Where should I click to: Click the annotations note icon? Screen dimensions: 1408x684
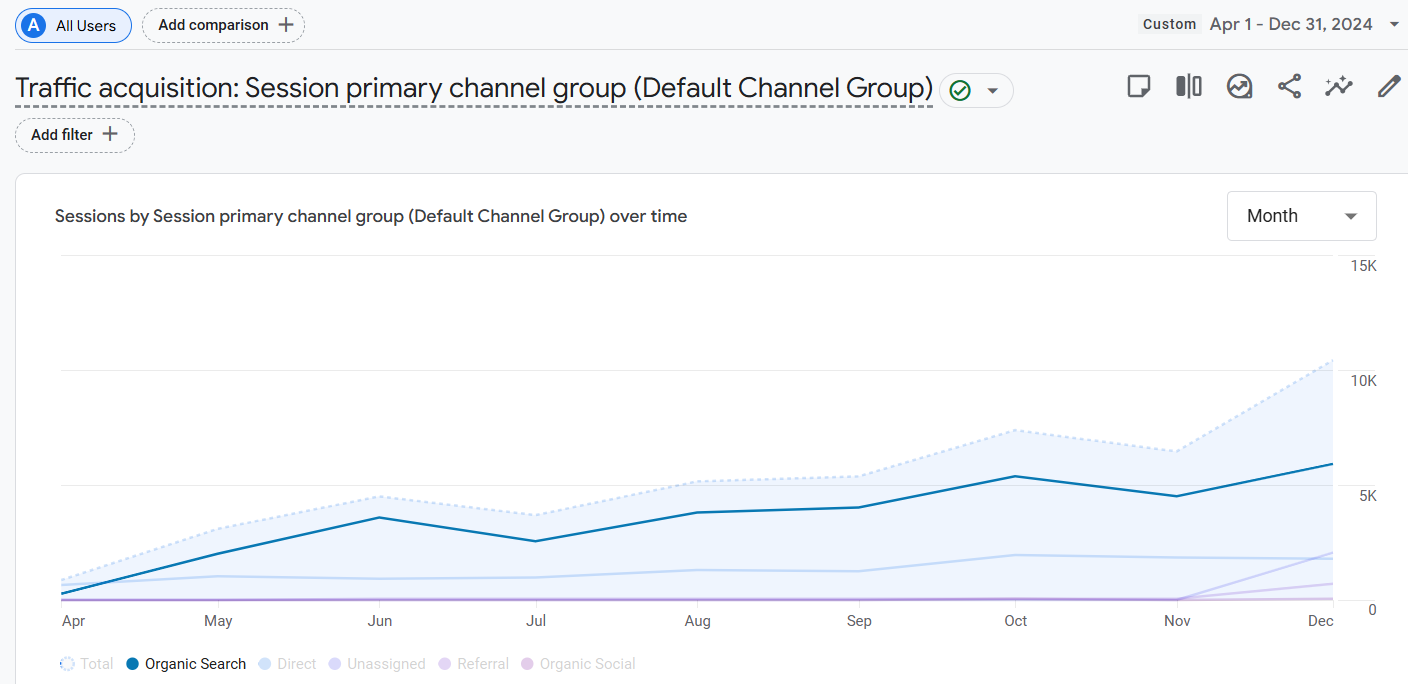tap(1138, 87)
